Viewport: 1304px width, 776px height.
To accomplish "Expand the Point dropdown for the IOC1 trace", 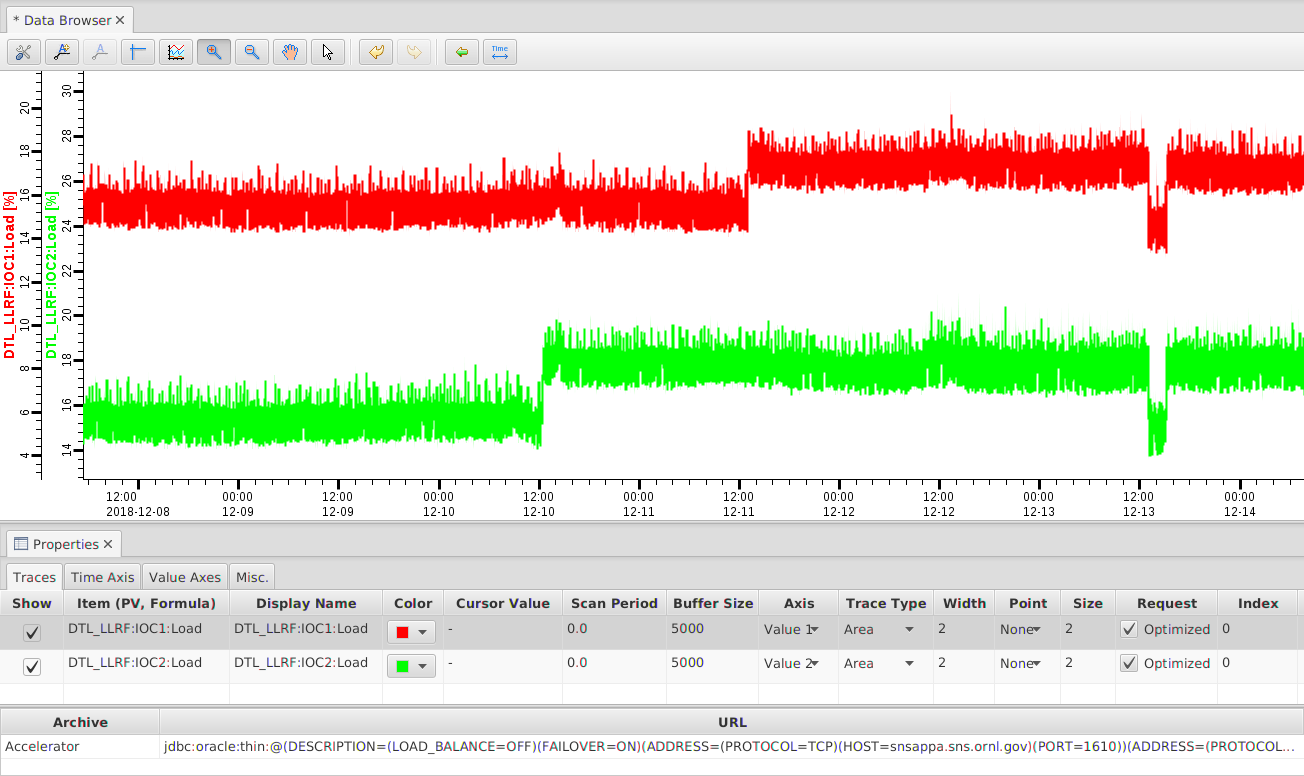I will click(1037, 630).
